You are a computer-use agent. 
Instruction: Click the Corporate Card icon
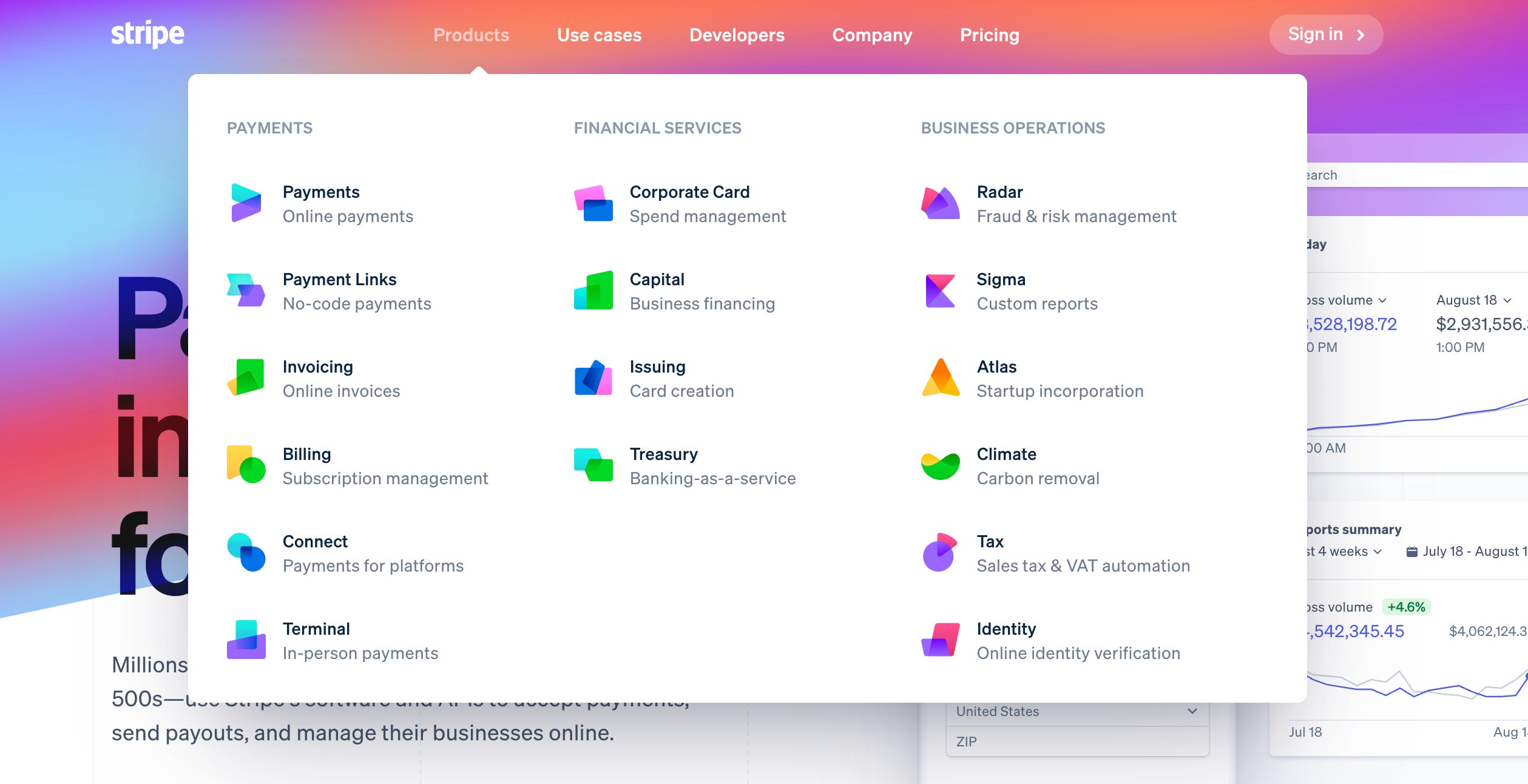(x=593, y=203)
